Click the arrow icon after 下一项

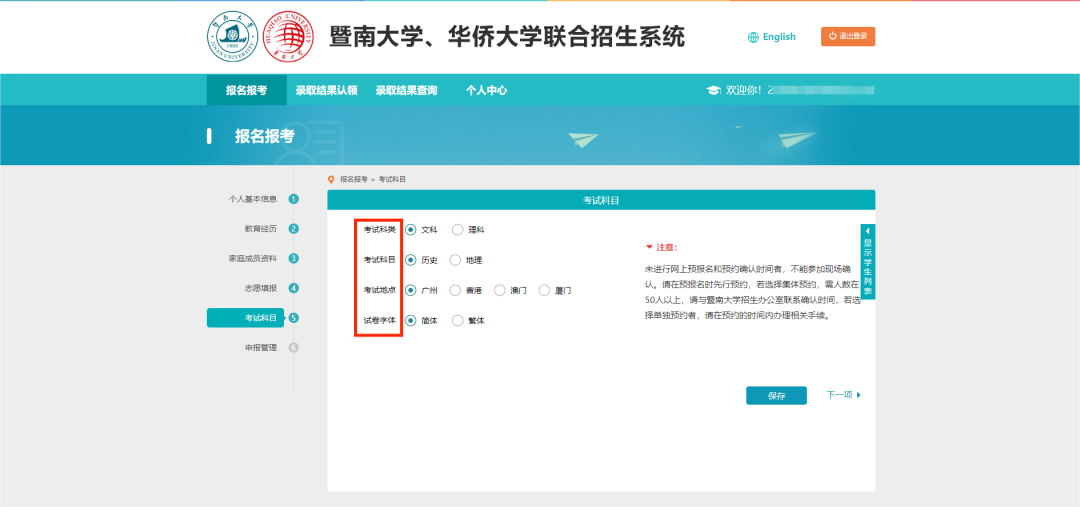[858, 395]
